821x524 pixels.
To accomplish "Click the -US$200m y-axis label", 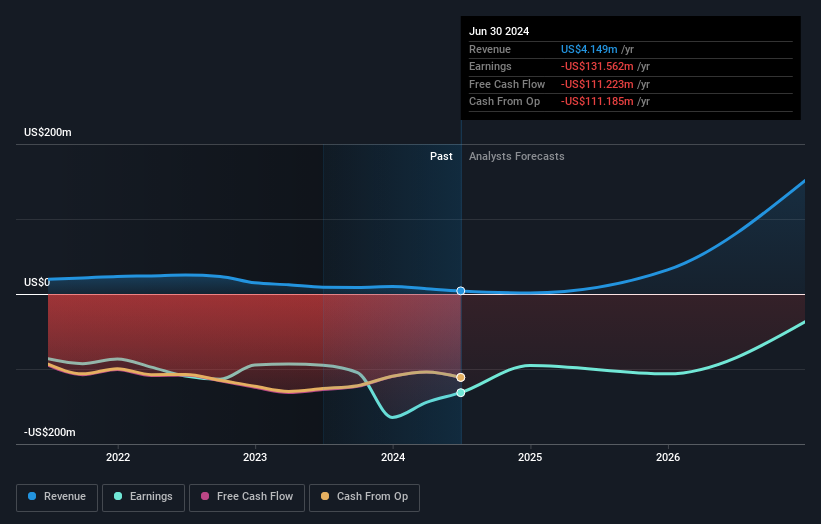I will (50, 432).
